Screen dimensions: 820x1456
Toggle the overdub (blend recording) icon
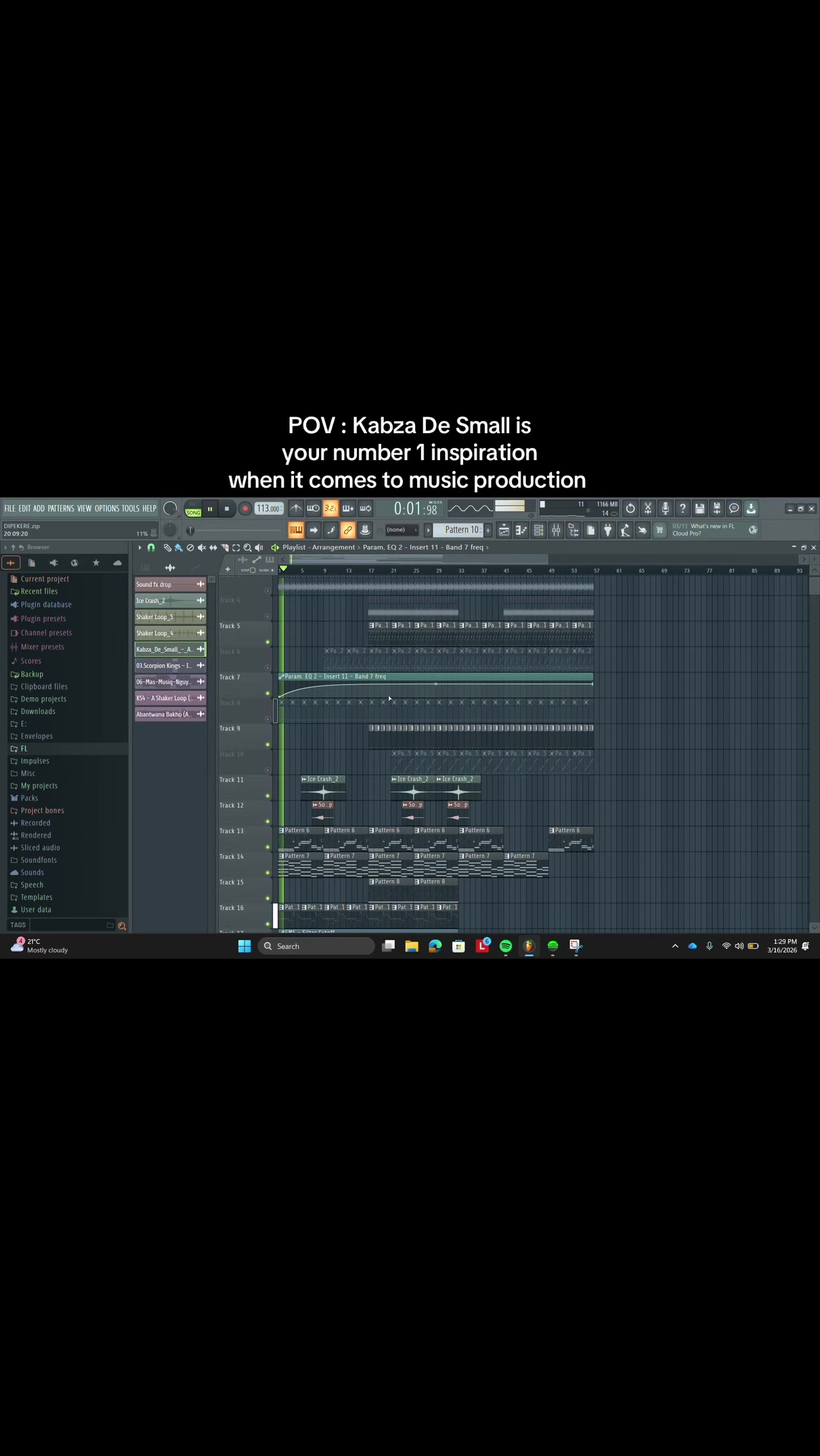(348, 509)
